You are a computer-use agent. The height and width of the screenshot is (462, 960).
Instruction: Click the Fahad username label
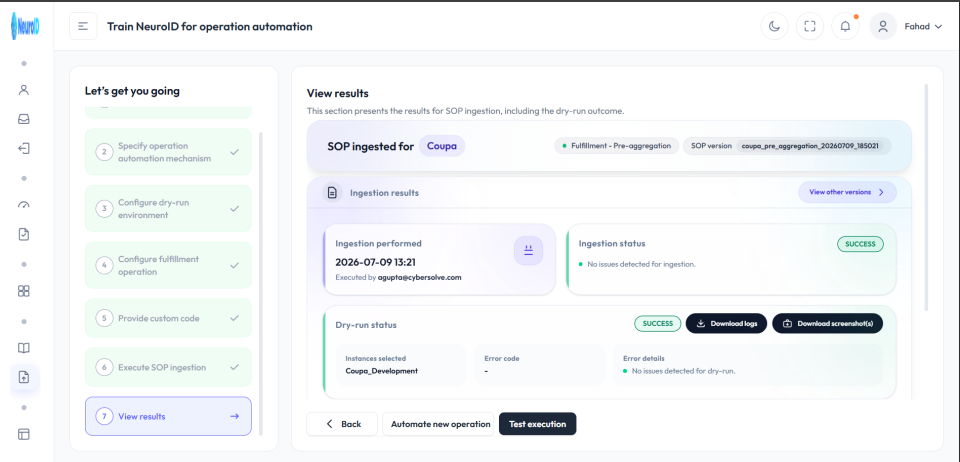[x=917, y=26]
